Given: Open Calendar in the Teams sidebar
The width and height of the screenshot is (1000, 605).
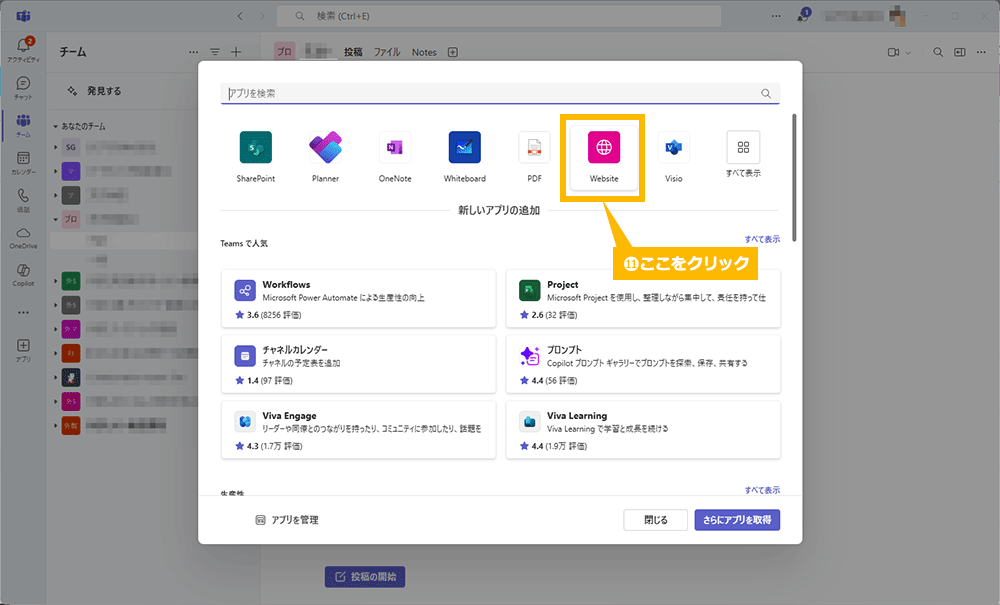Looking at the screenshot, I should 24,163.
